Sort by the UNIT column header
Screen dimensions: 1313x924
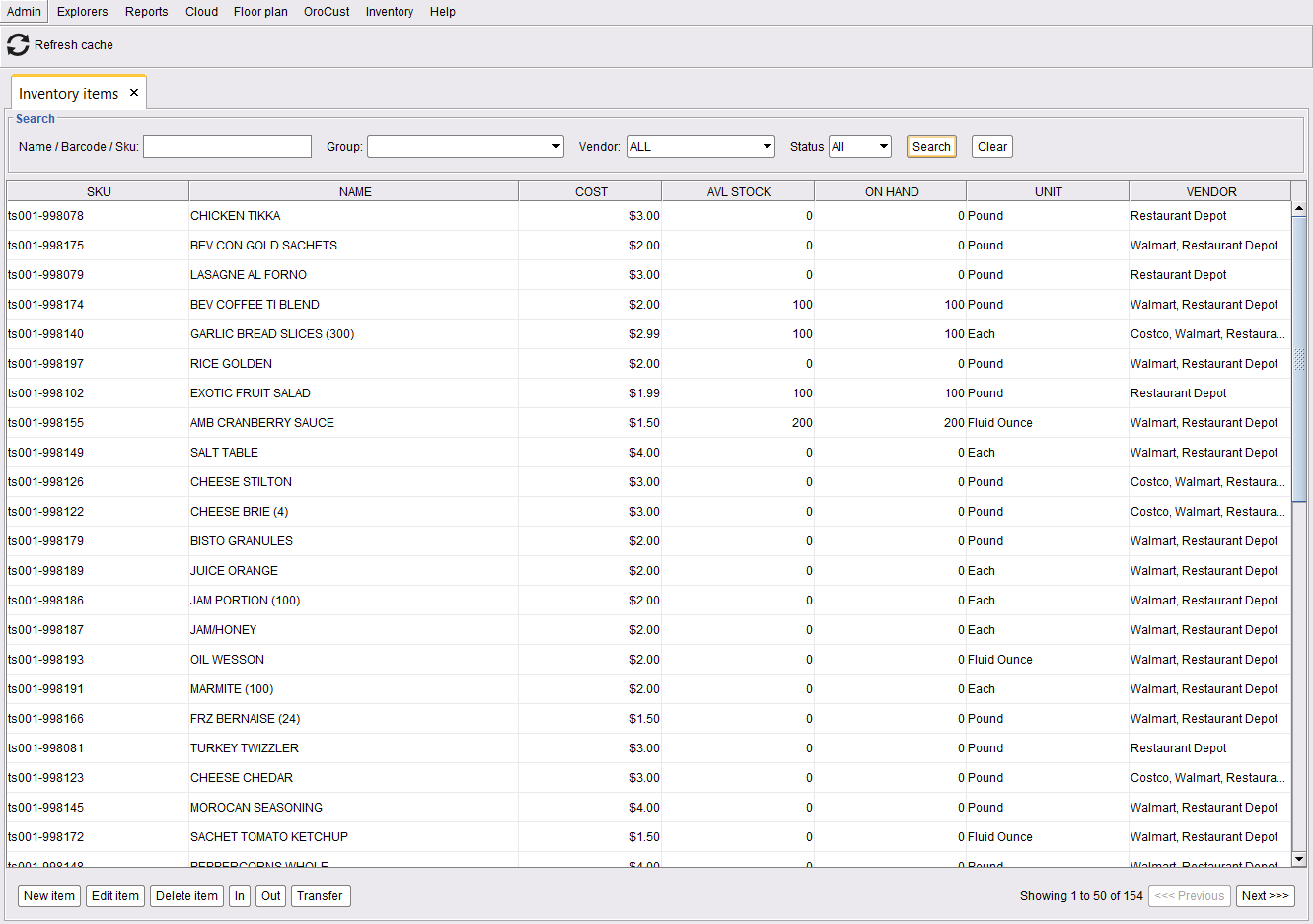[x=1049, y=192]
